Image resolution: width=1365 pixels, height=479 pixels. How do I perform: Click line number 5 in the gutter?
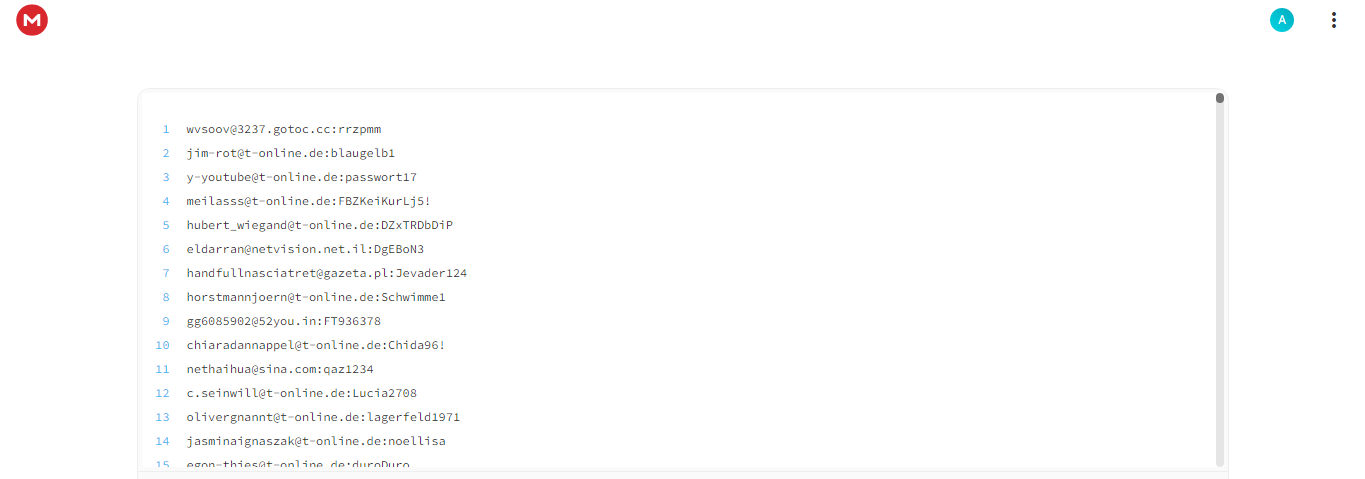click(166, 225)
